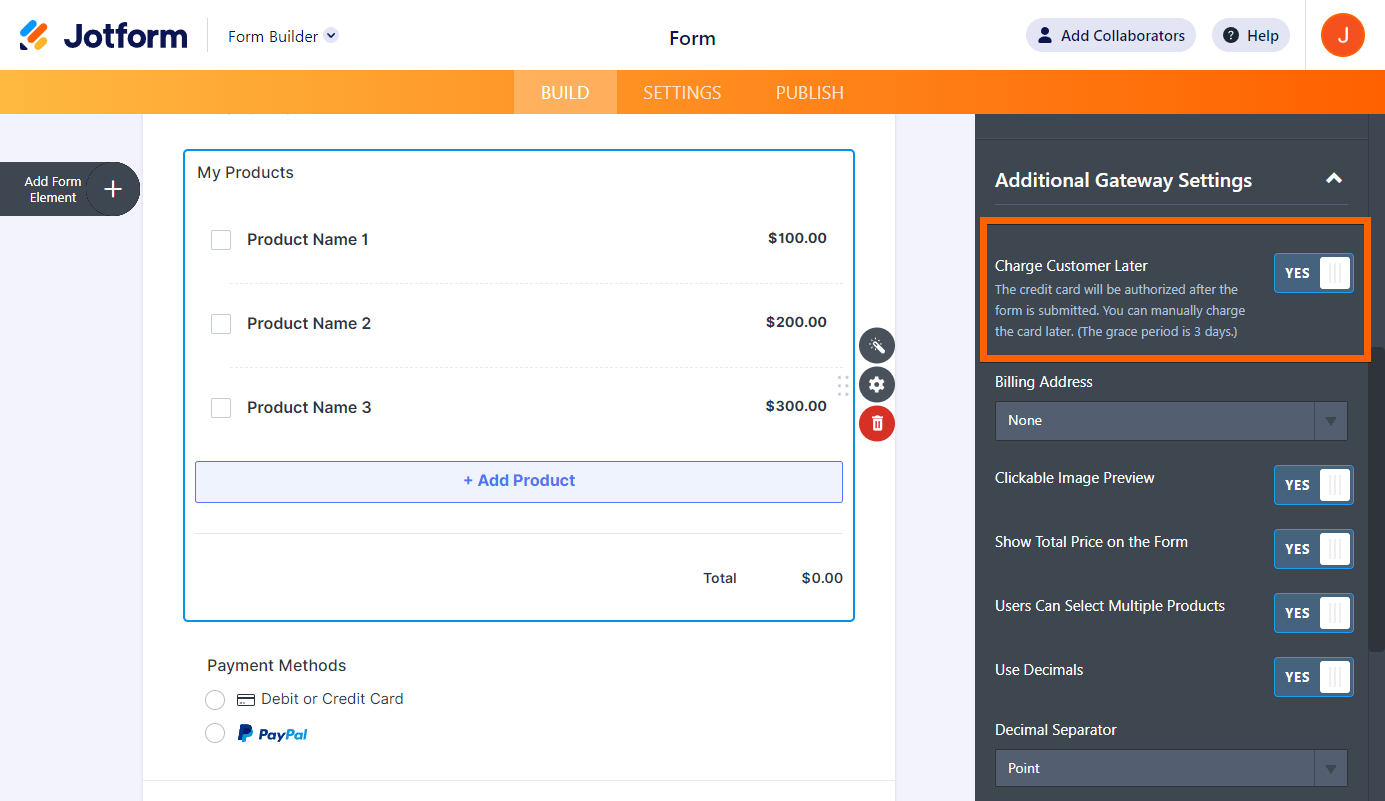Click Add Collaborators button
The image size is (1385, 801).
(1110, 35)
